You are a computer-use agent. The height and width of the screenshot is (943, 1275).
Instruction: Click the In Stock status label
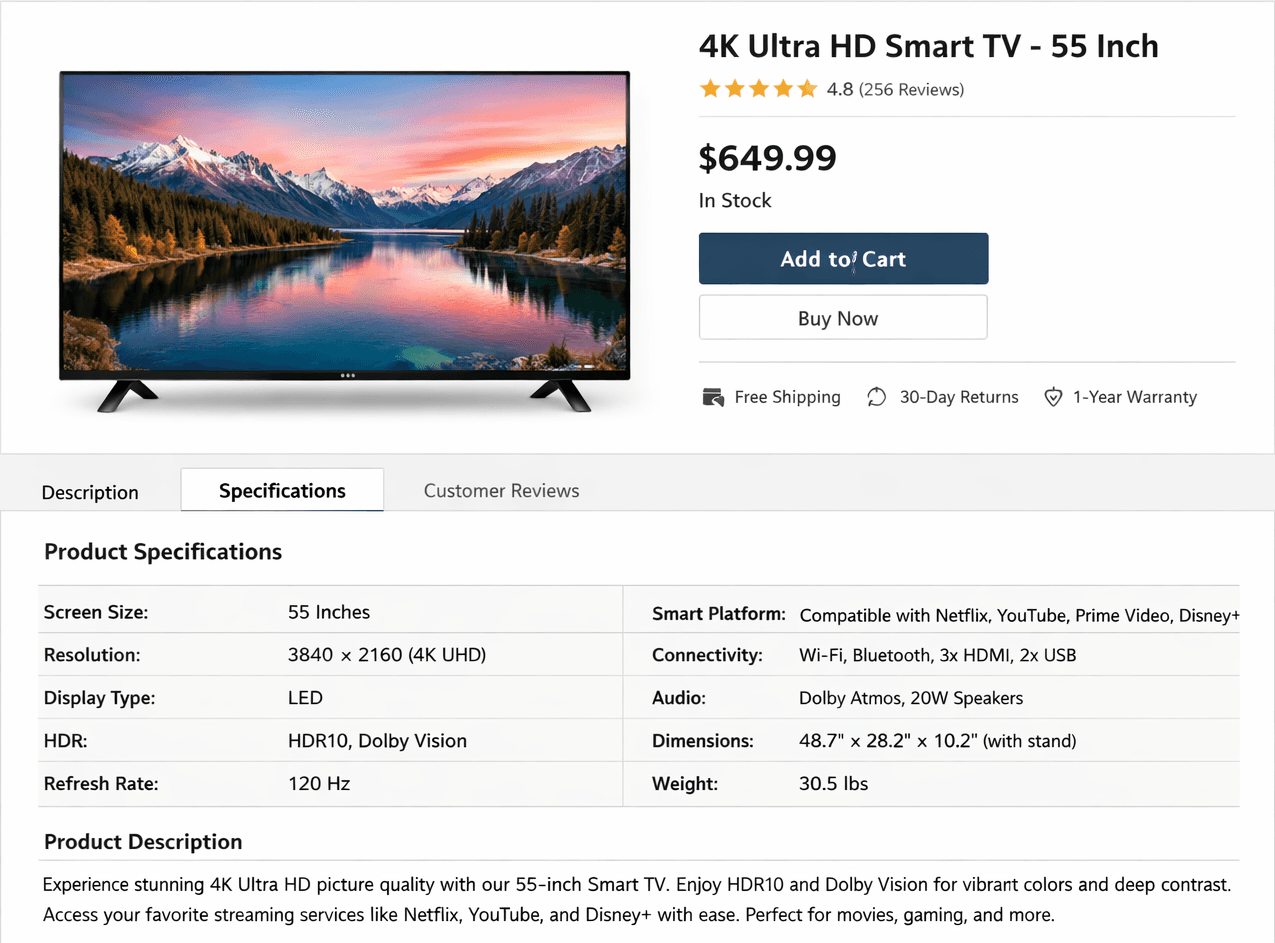tap(735, 200)
